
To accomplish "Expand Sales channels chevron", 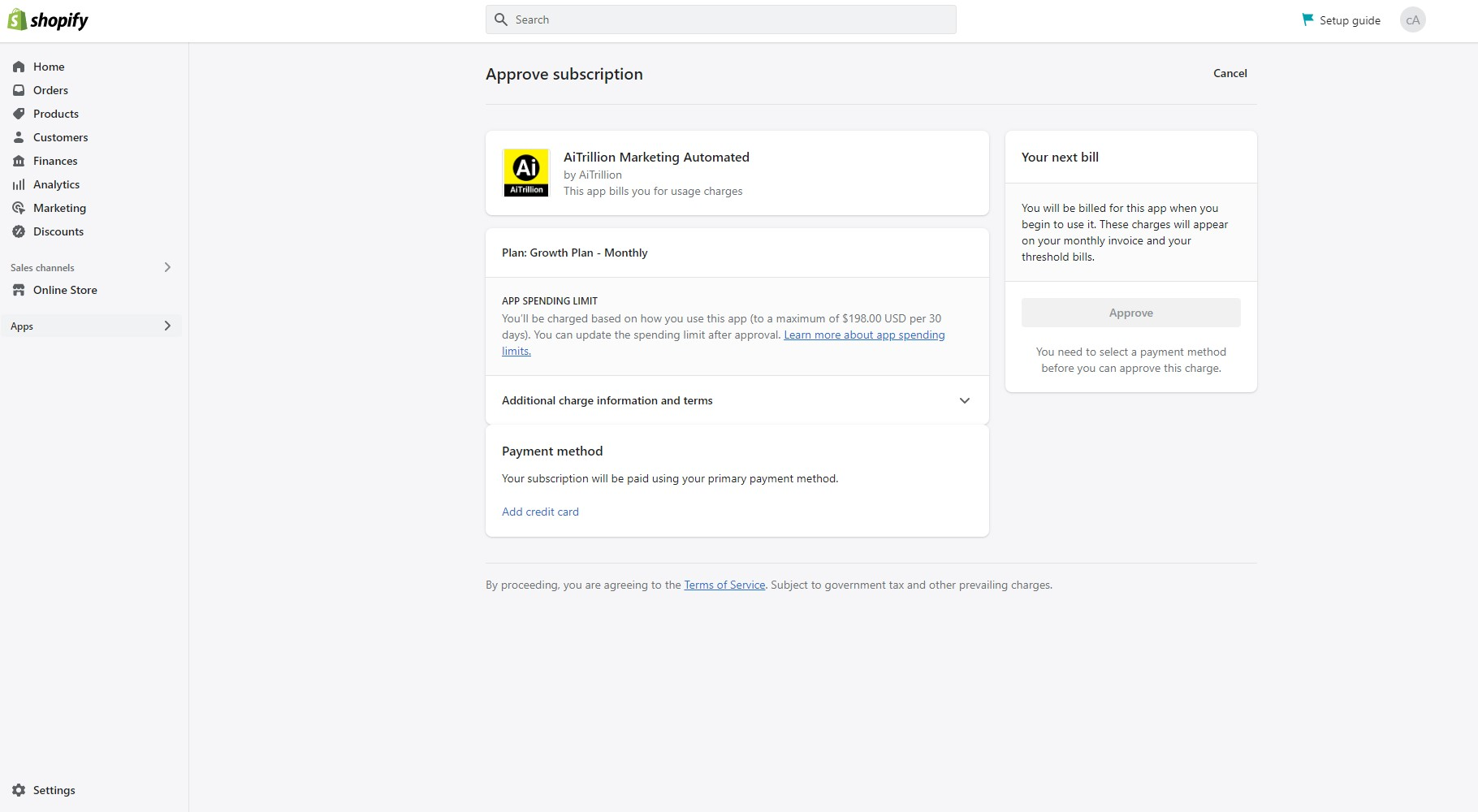I will coord(167,267).
